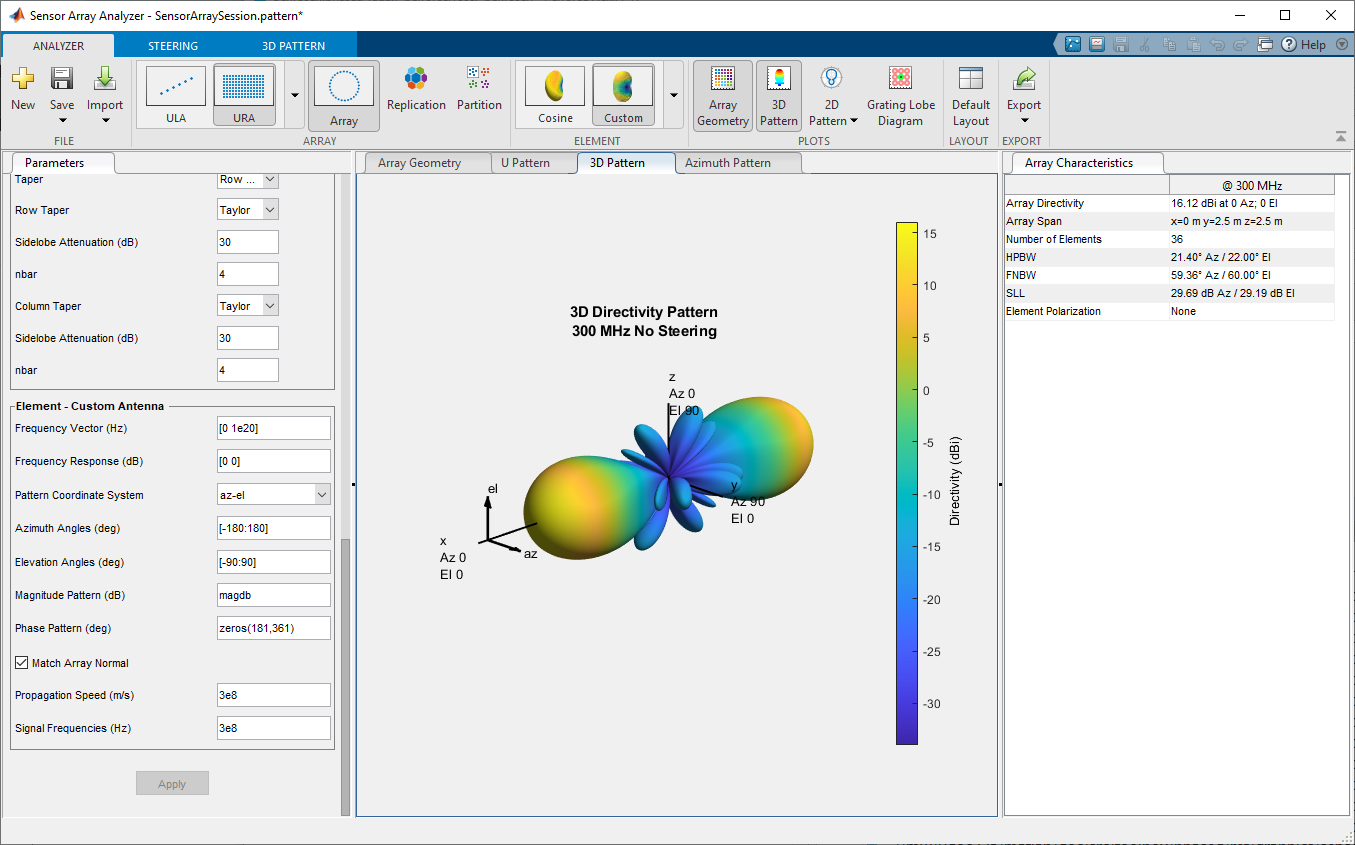The image size is (1355, 845).
Task: Choose the ULA array type
Action: 176,94
